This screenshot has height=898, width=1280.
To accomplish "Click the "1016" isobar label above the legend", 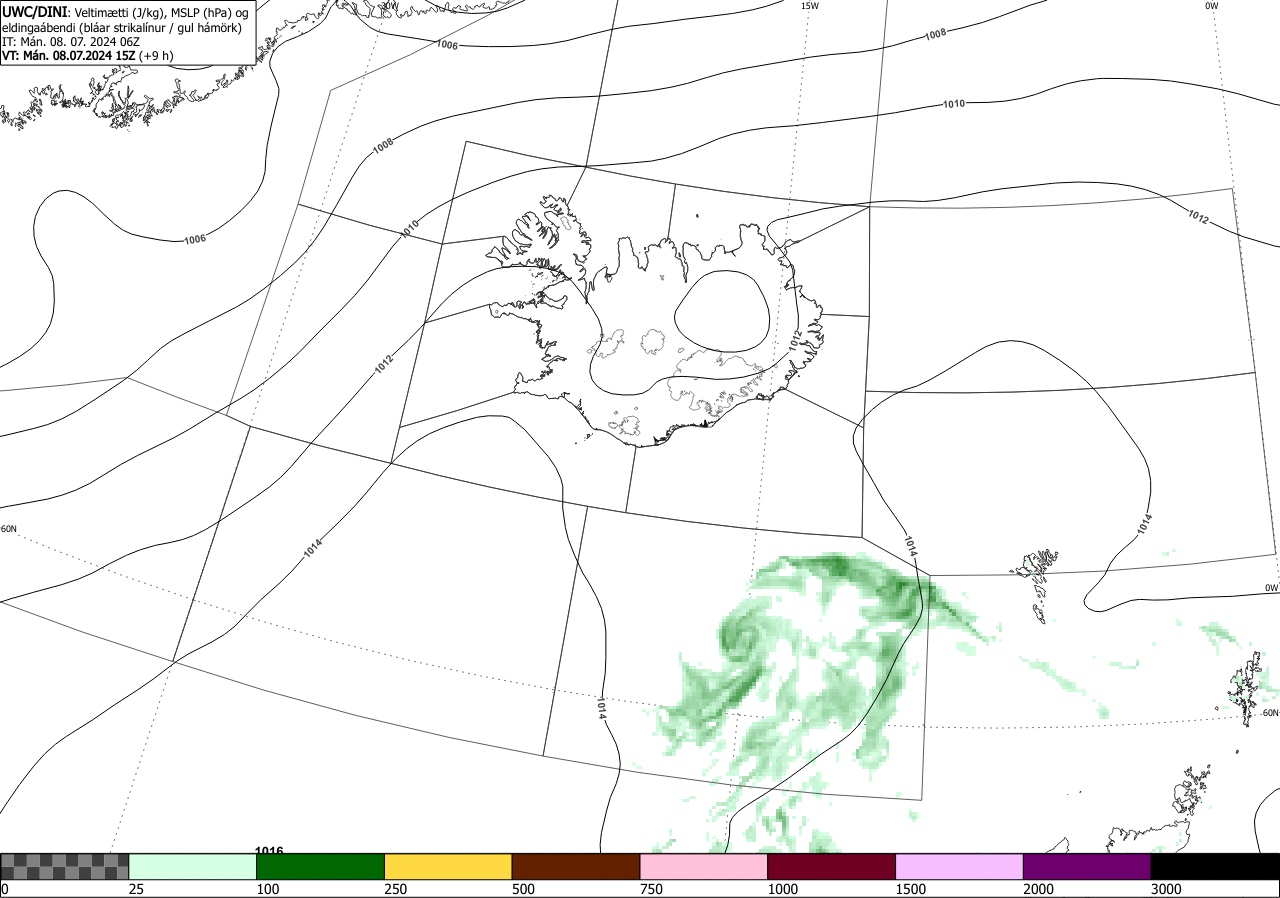I will coord(269,850).
